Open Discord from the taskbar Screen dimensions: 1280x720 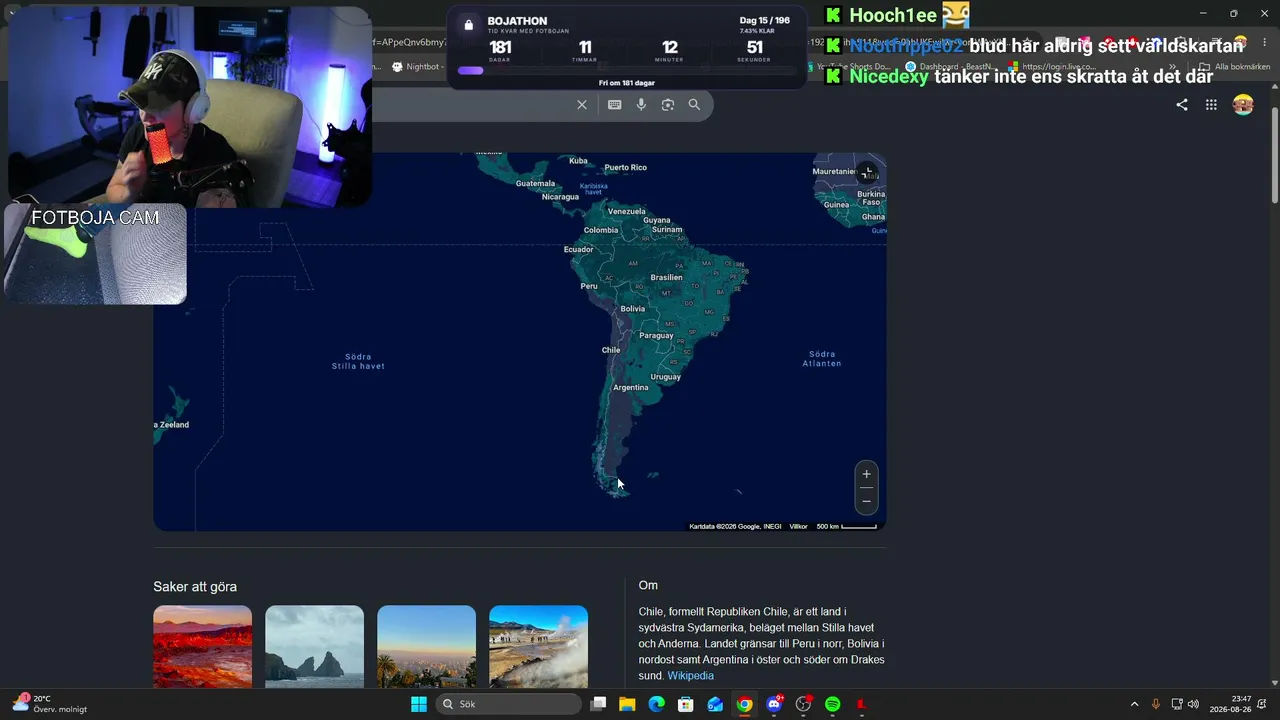click(x=774, y=704)
